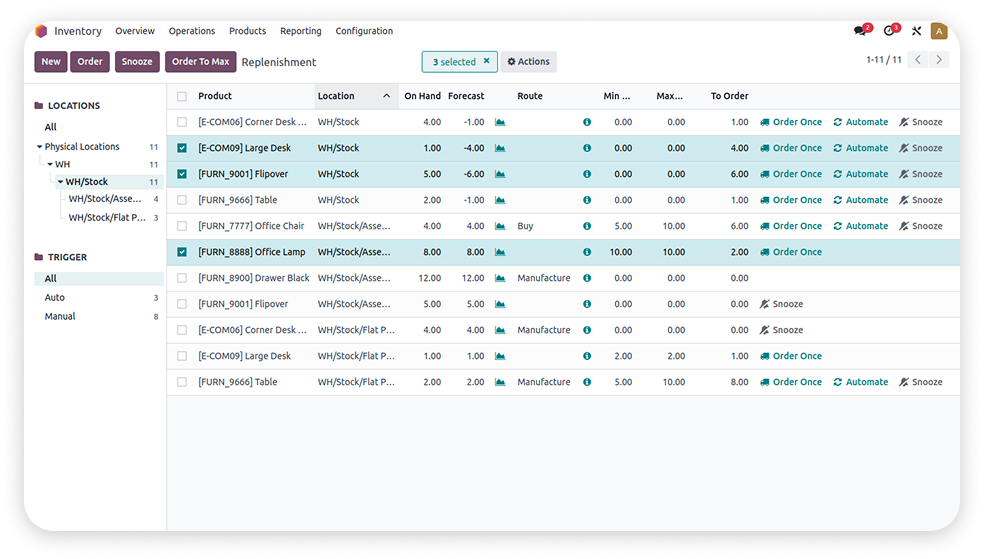Image resolution: width=984 pixels, height=559 pixels.
Task: Filter by Manual trigger
Action: tap(60, 316)
